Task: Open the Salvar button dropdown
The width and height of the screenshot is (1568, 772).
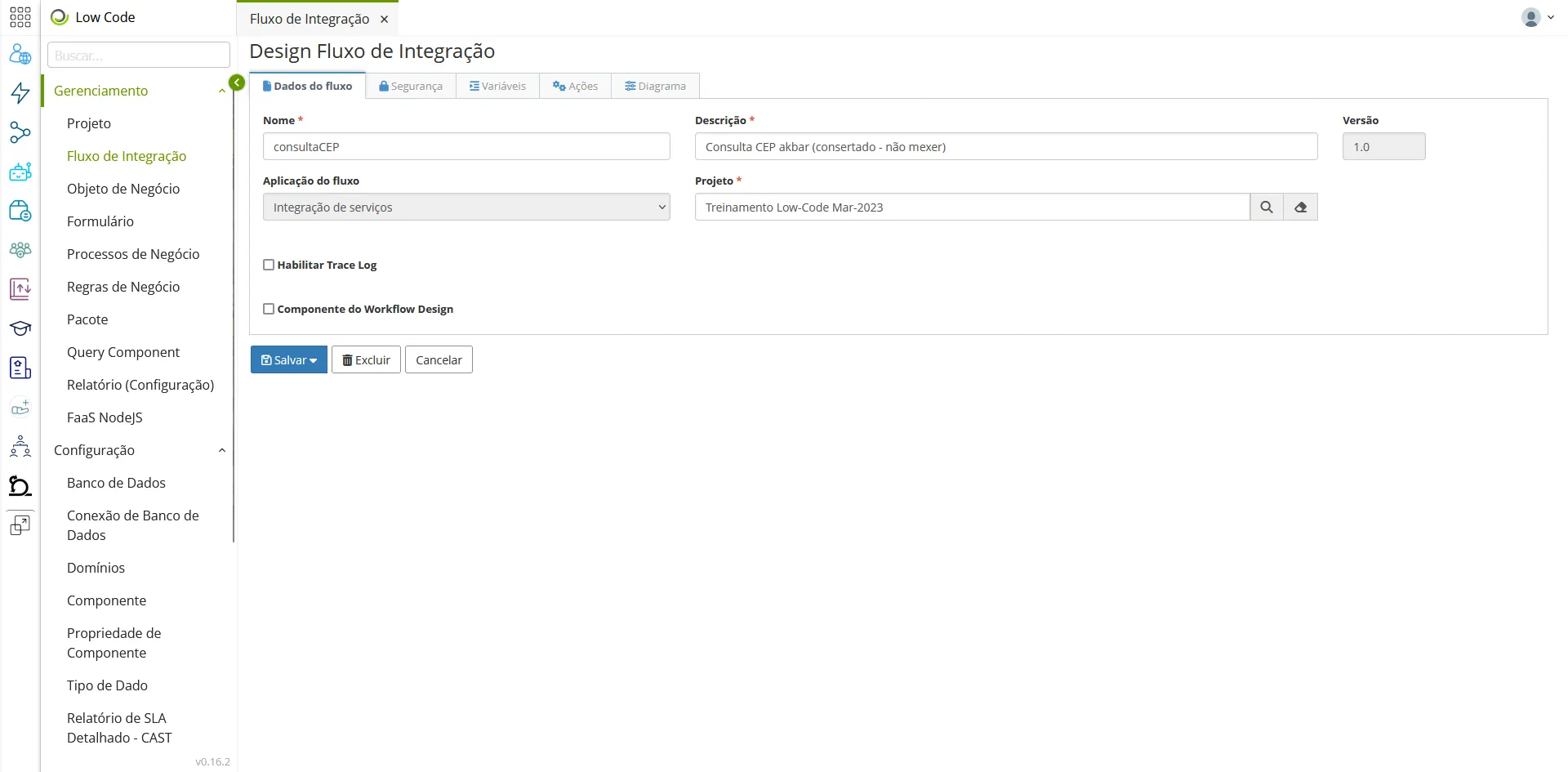Action: 289,360
